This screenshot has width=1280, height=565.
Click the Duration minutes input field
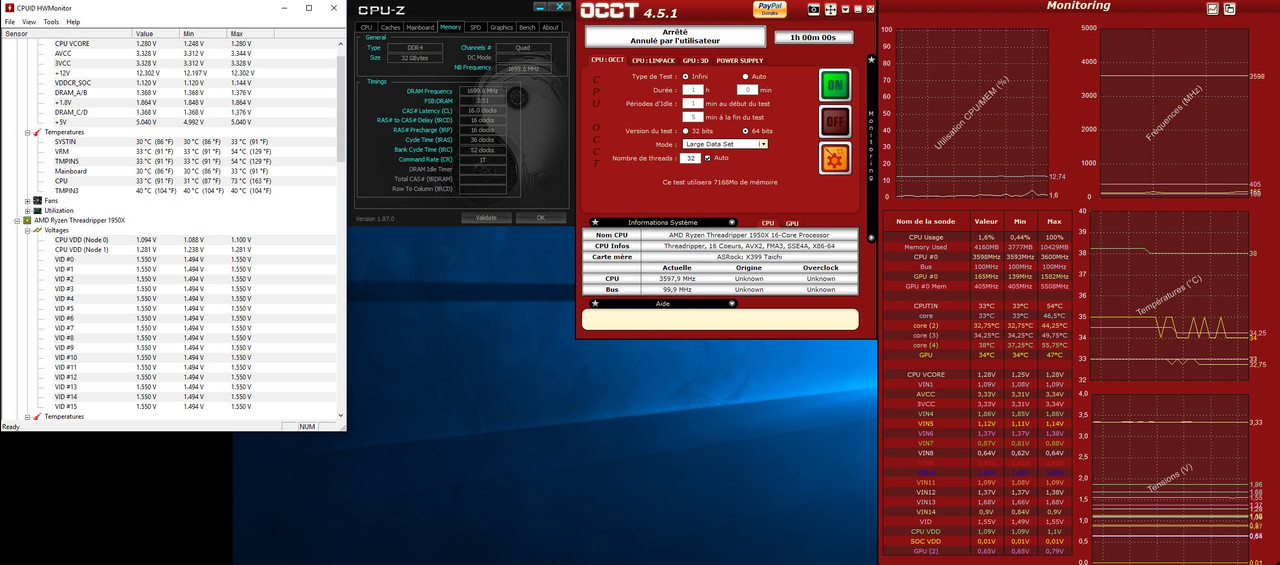click(x=749, y=90)
